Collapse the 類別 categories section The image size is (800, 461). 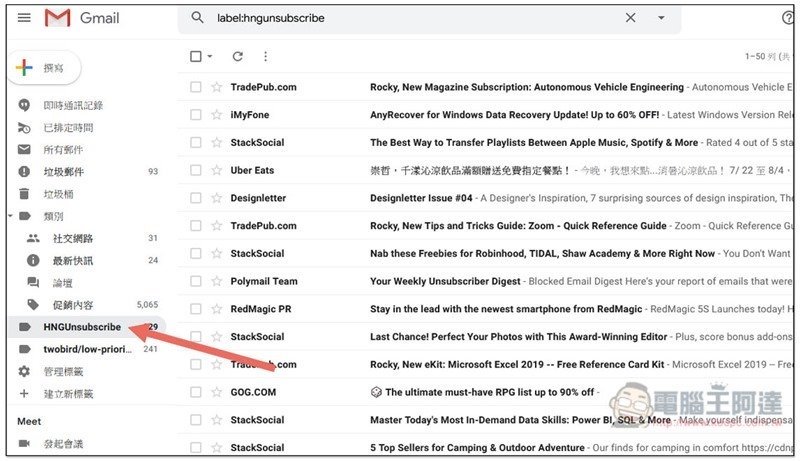[x=10, y=216]
